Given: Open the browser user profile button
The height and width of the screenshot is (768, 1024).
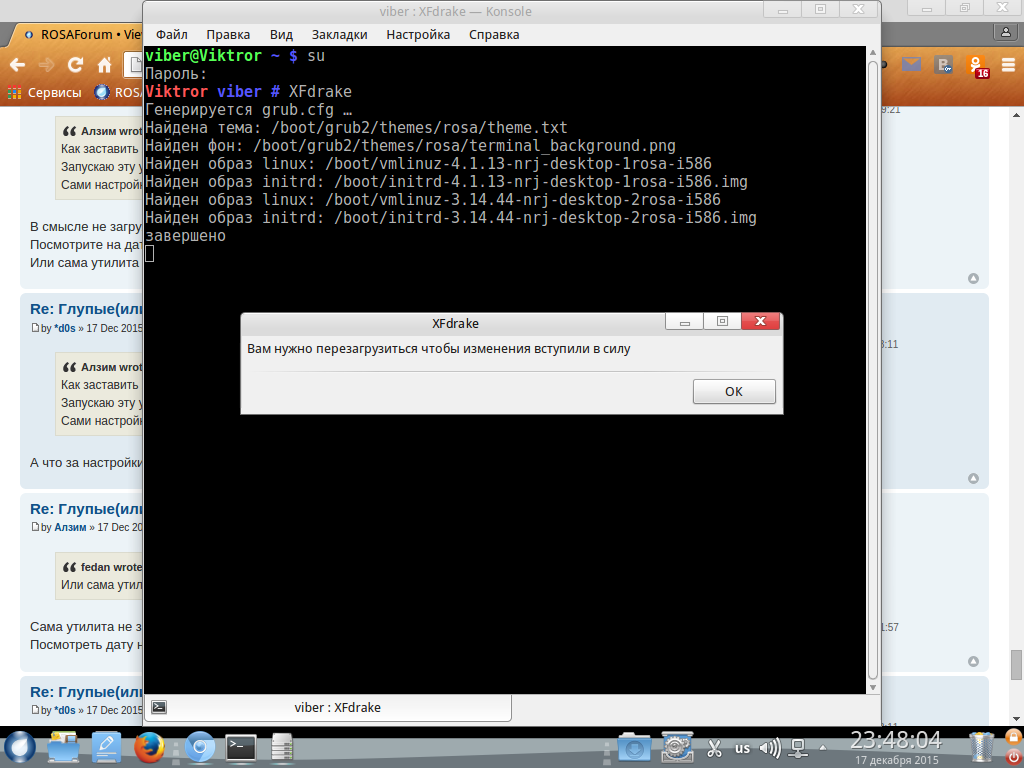Looking at the screenshot, I should 1004,31.
